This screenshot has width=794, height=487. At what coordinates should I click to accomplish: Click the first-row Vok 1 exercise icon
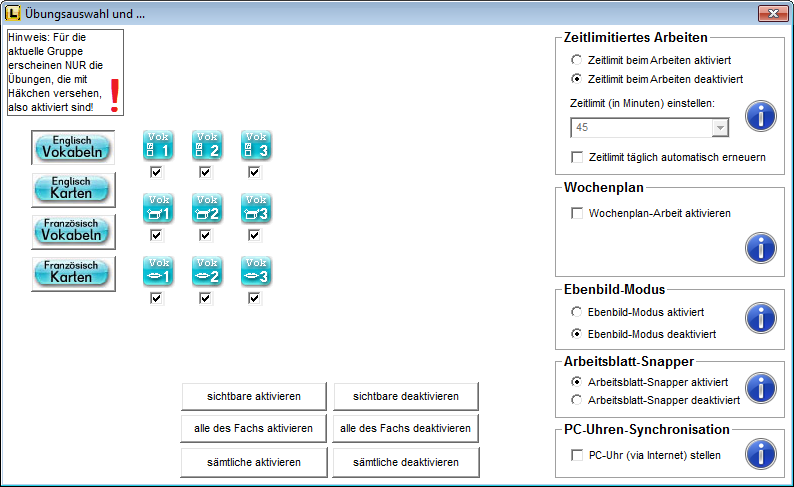click(157, 146)
